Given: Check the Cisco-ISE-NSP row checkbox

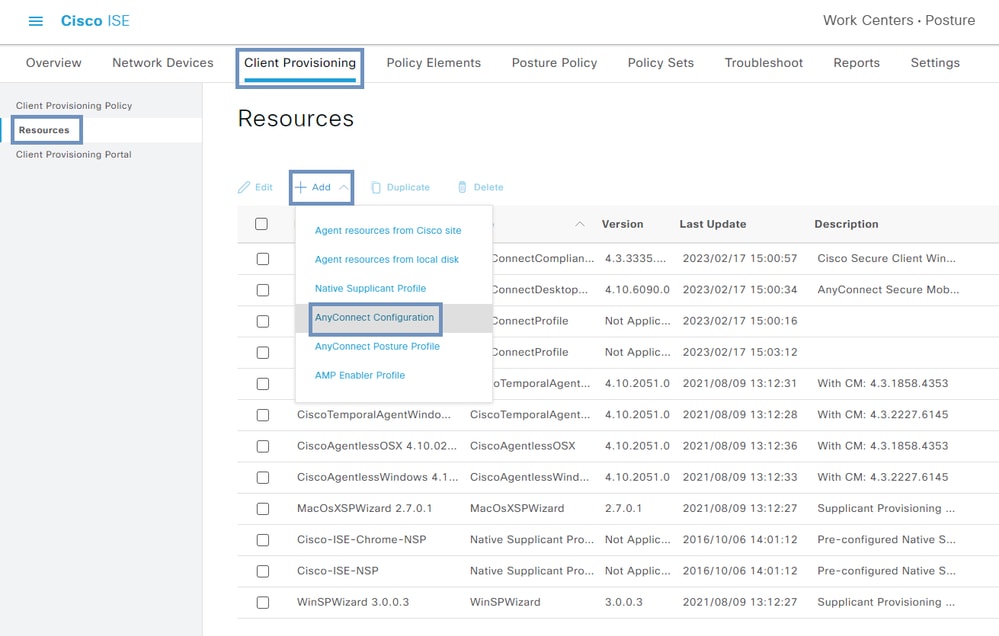Looking at the screenshot, I should coord(262,571).
